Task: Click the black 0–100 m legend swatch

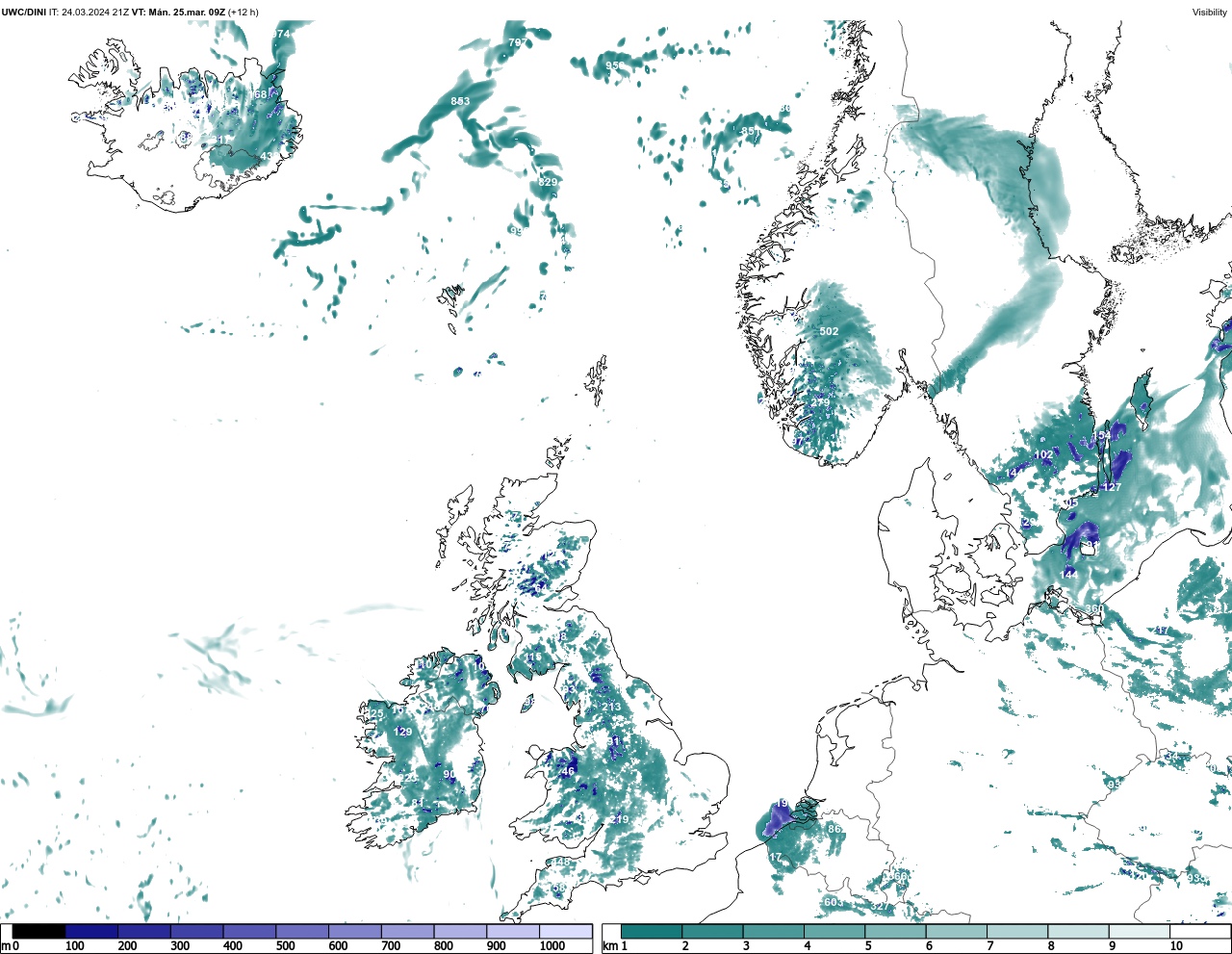Action: [x=39, y=931]
